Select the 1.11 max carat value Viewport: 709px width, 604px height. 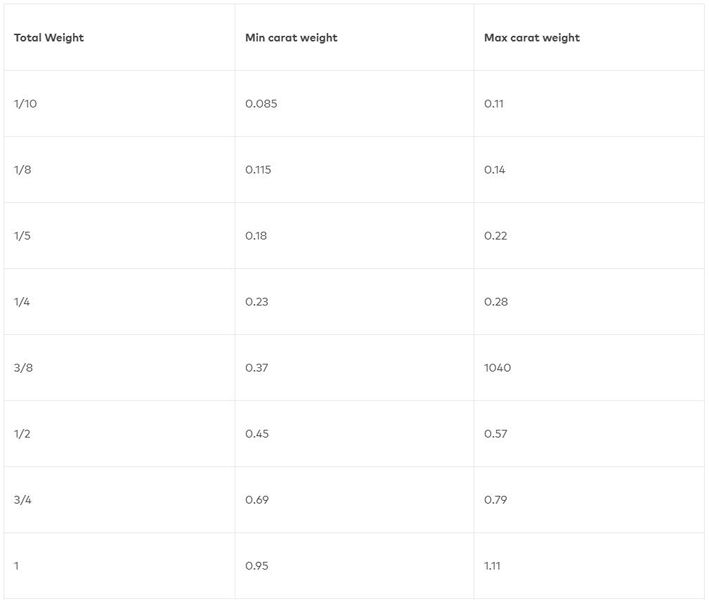(492, 566)
